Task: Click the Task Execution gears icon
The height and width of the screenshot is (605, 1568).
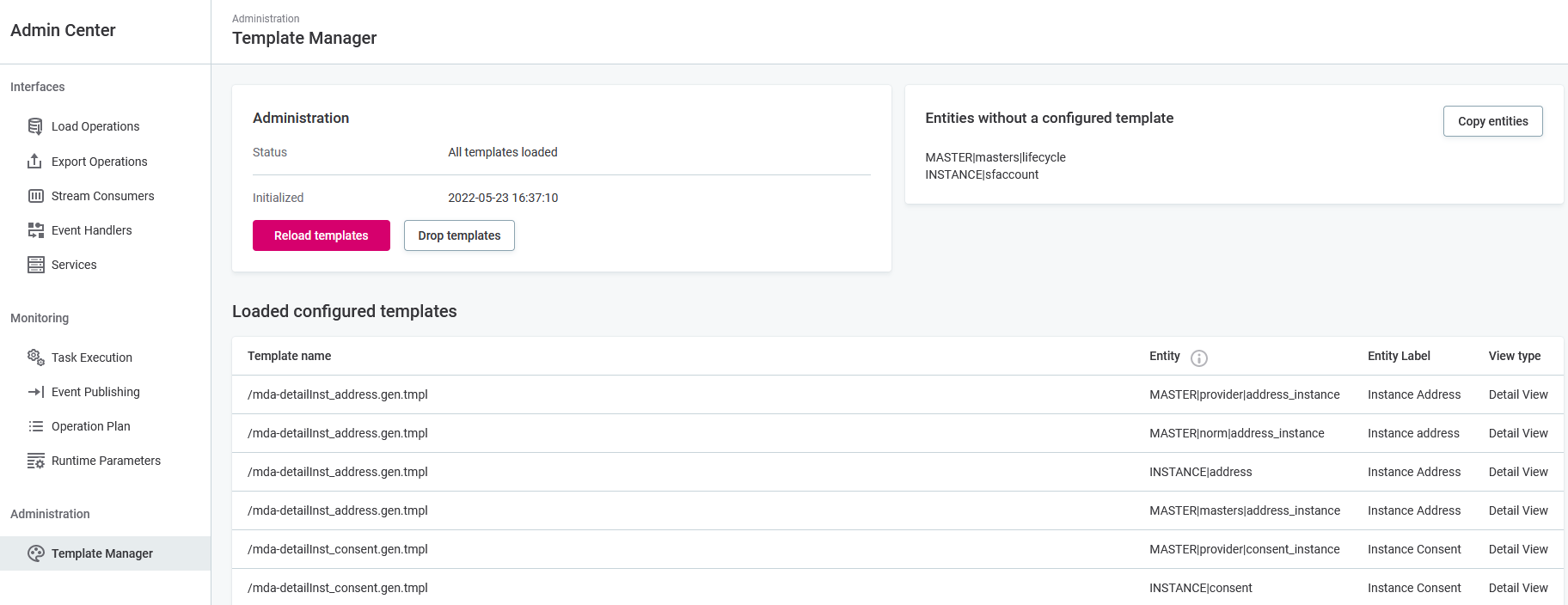Action: tap(35, 357)
